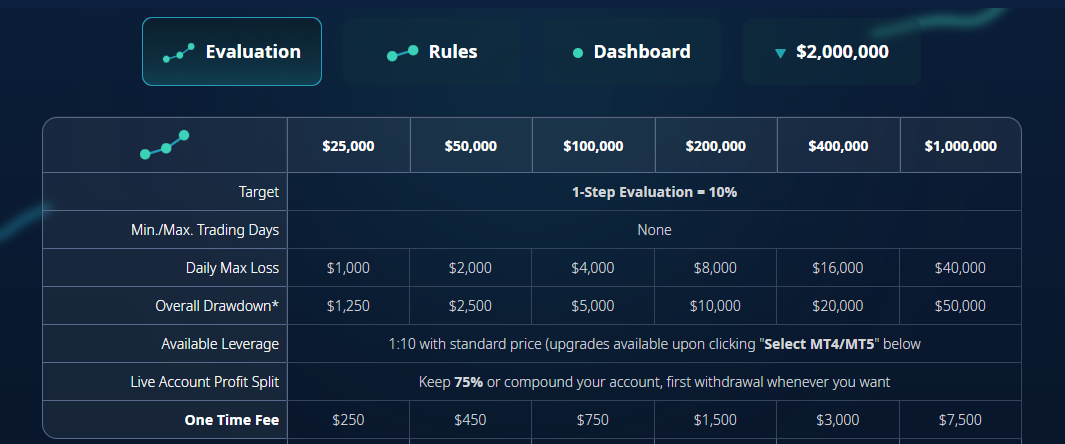Select the $50,000 account column header
The image size is (1065, 444).
tap(471, 146)
